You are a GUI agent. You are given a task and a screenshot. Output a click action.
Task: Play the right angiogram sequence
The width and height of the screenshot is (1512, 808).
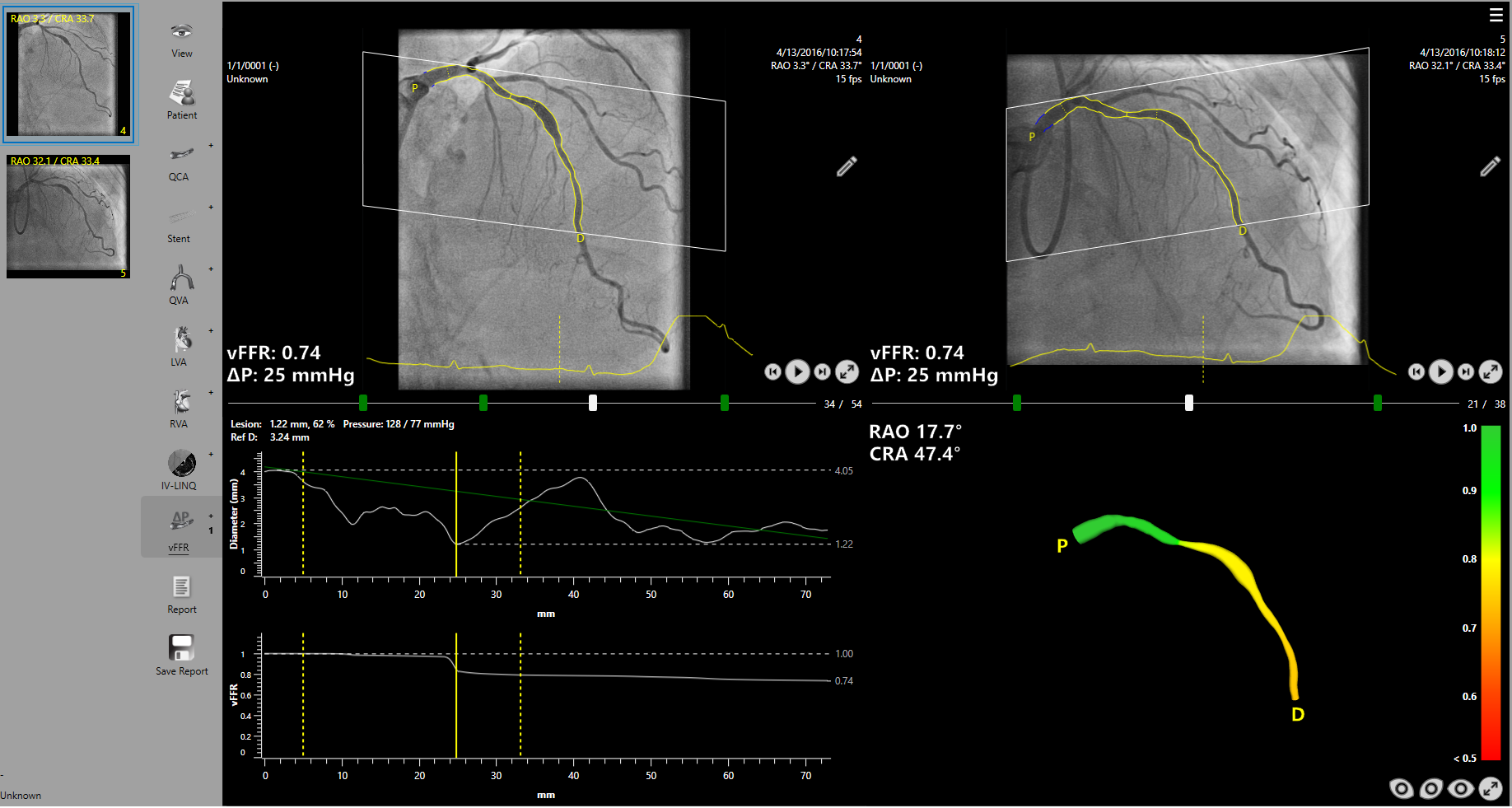tap(1440, 372)
